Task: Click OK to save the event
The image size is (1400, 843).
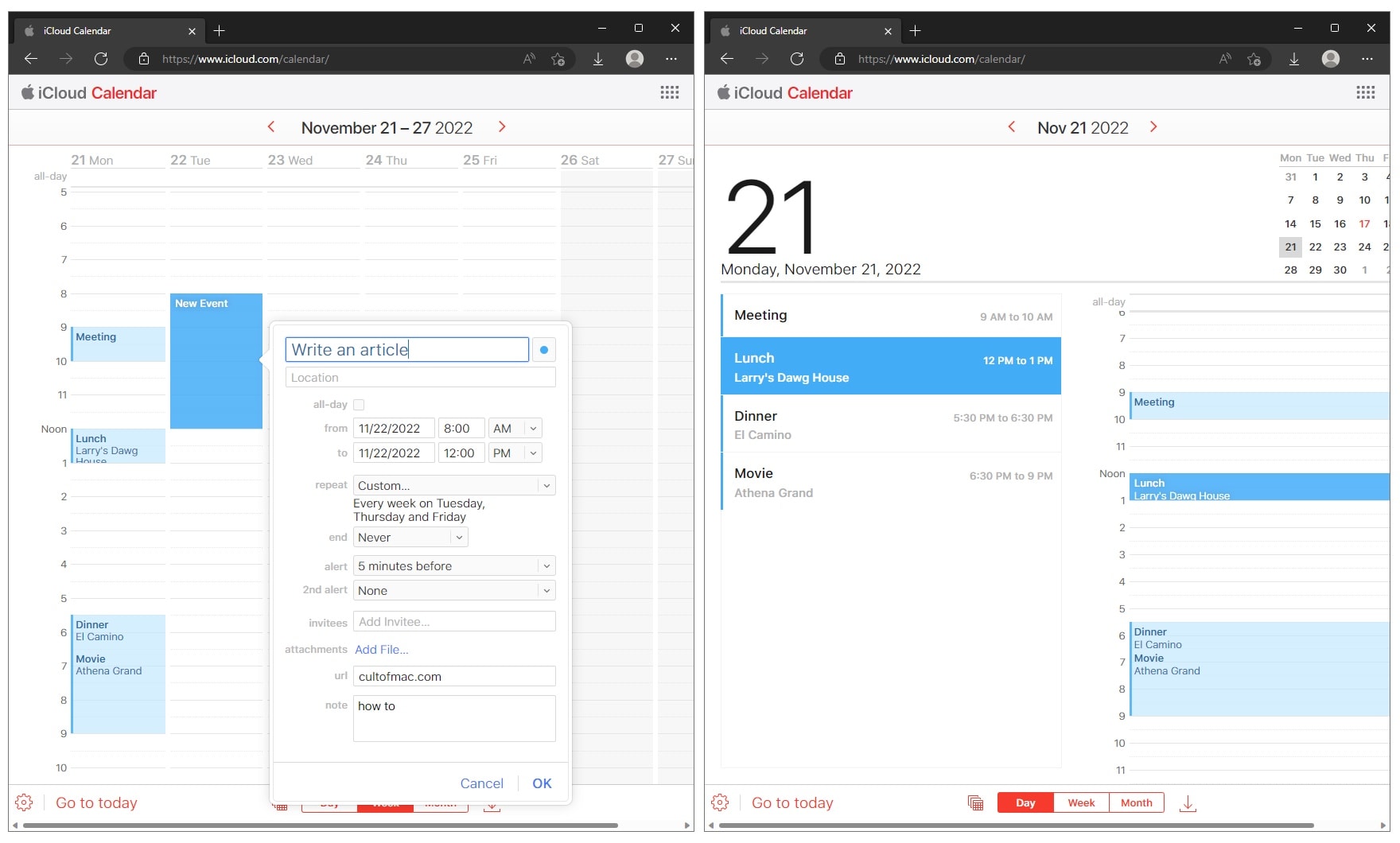Action: click(542, 783)
